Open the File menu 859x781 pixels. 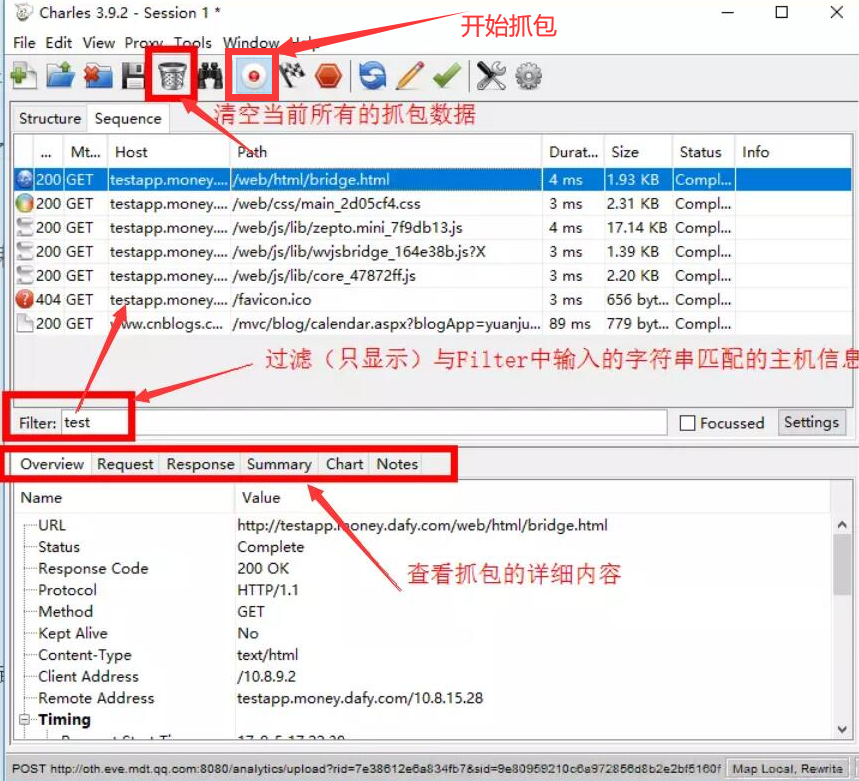(x=24, y=43)
